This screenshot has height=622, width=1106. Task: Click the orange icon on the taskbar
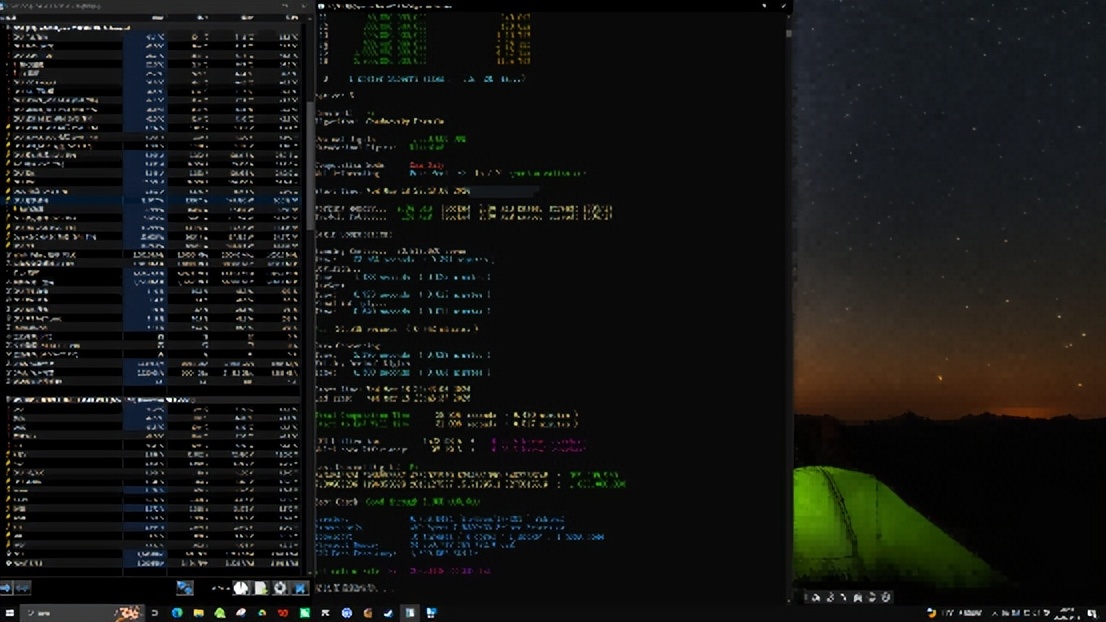click(x=367, y=613)
